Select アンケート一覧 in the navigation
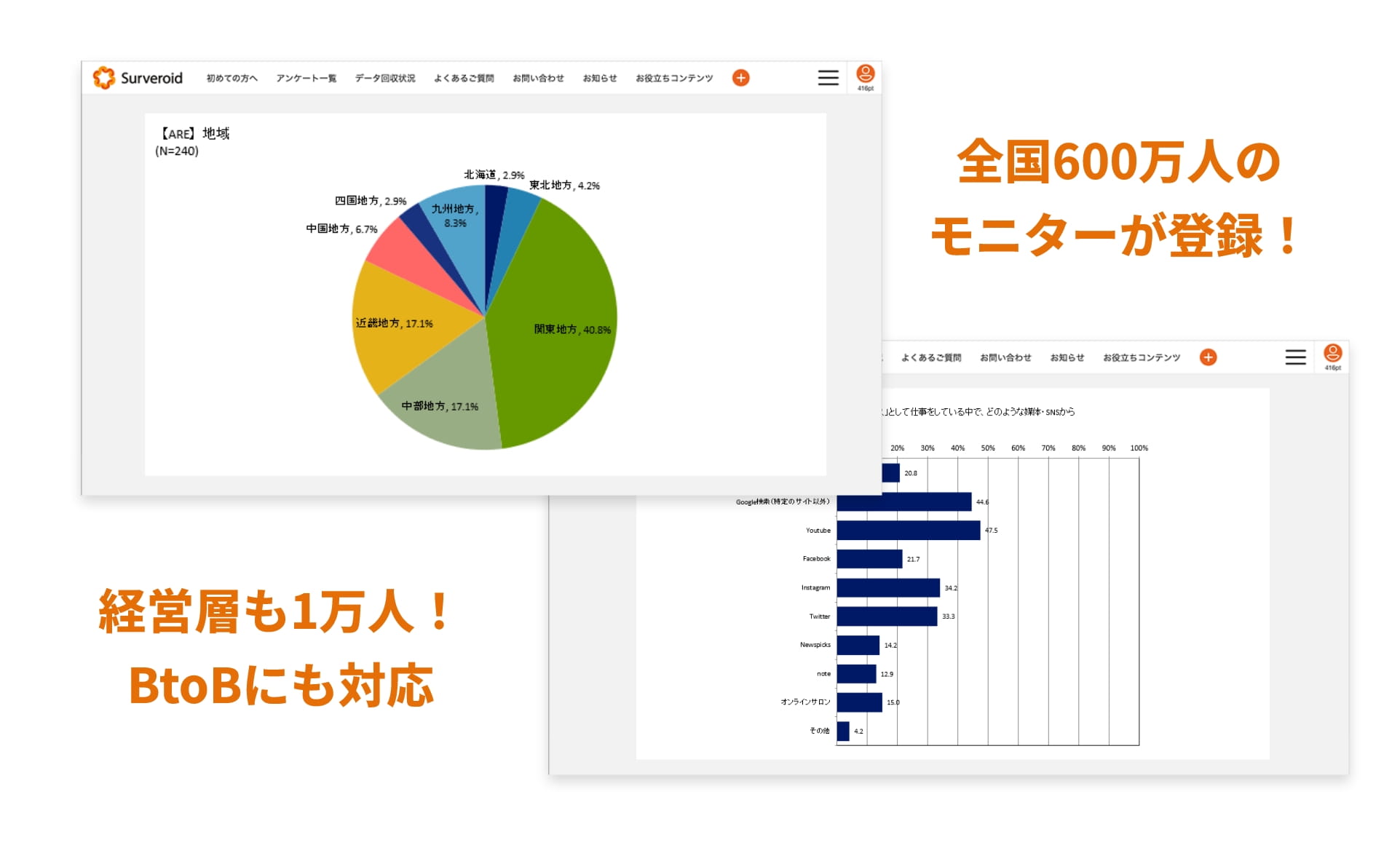Image resolution: width=1400 pixels, height=845 pixels. [x=307, y=78]
